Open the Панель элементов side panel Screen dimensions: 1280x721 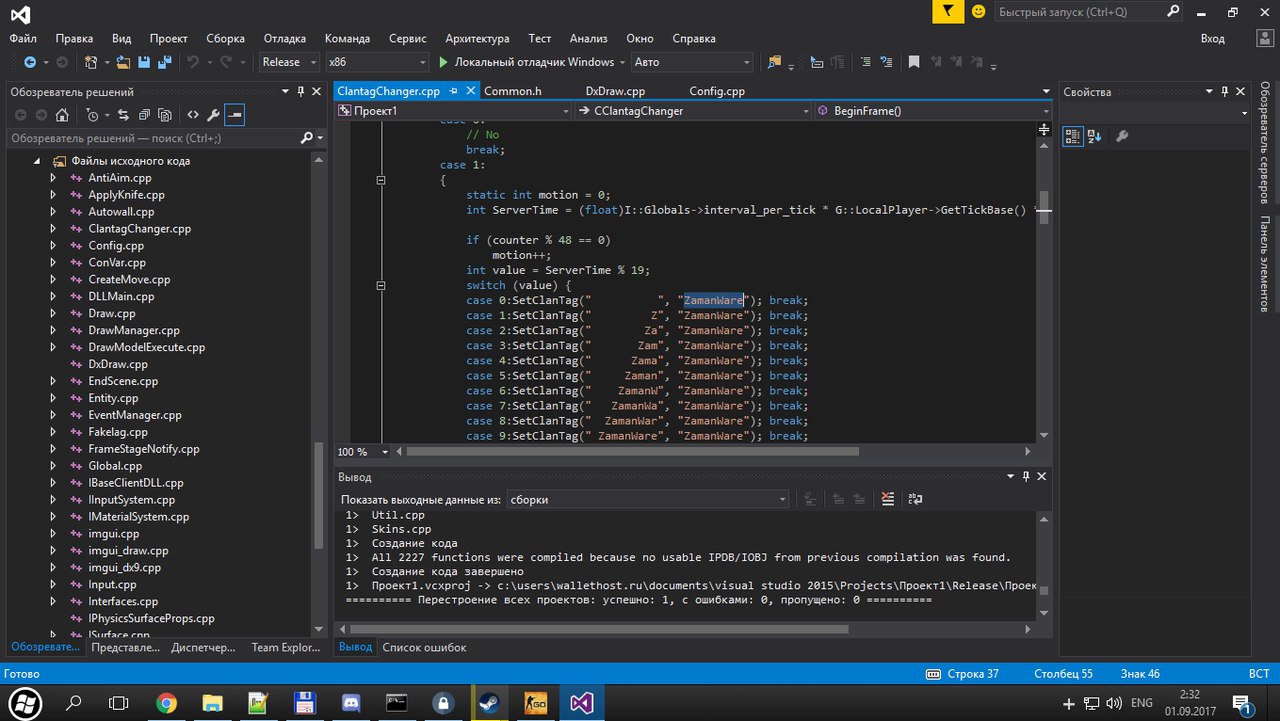[1265, 264]
